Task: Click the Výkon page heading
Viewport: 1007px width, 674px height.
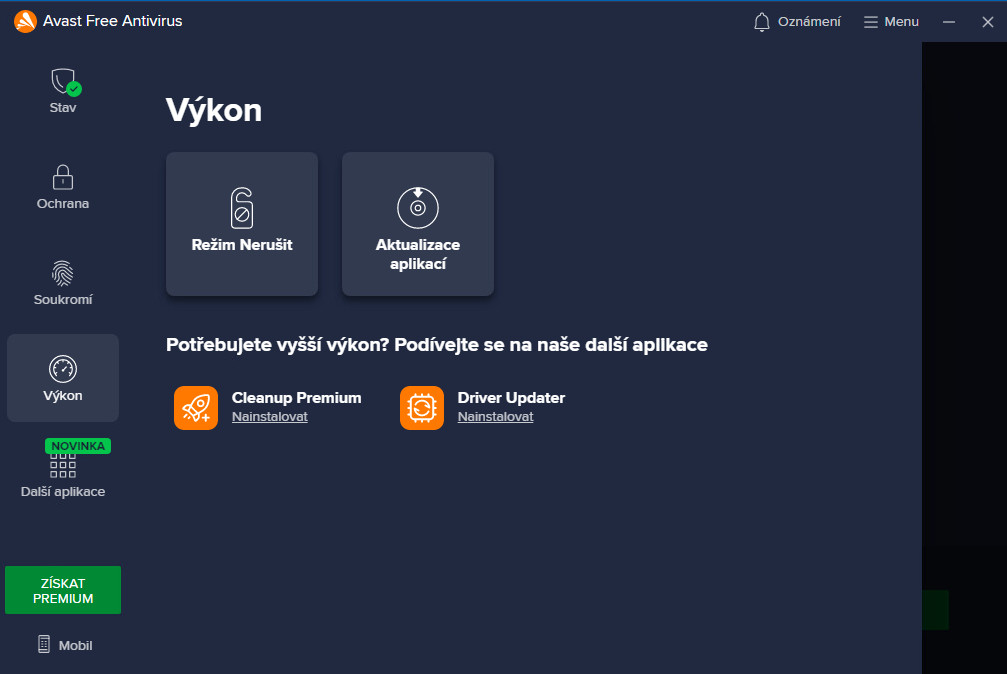Action: (x=214, y=111)
